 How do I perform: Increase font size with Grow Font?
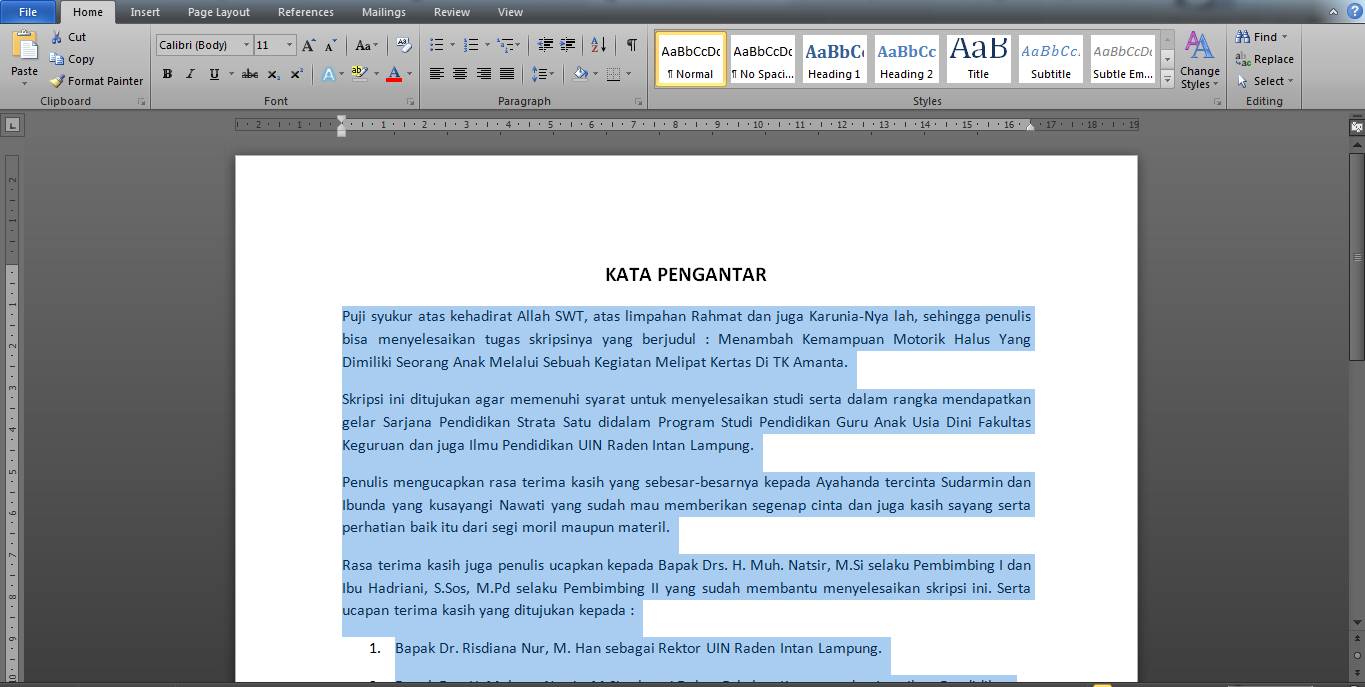tap(309, 45)
